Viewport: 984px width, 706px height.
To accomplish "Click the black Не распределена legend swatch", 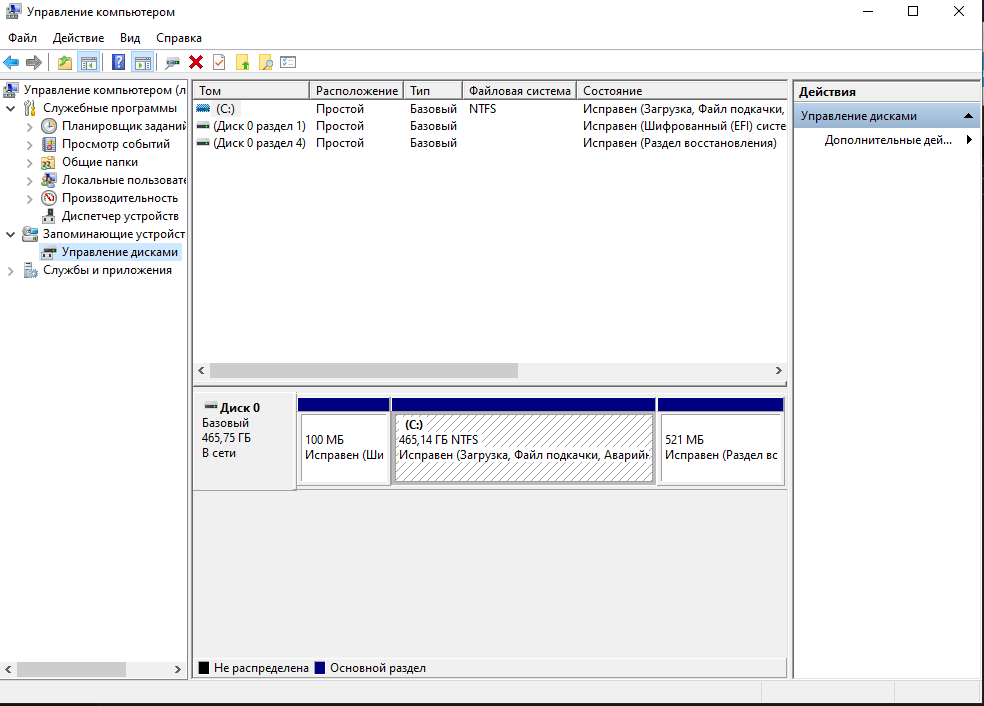I will click(x=204, y=668).
